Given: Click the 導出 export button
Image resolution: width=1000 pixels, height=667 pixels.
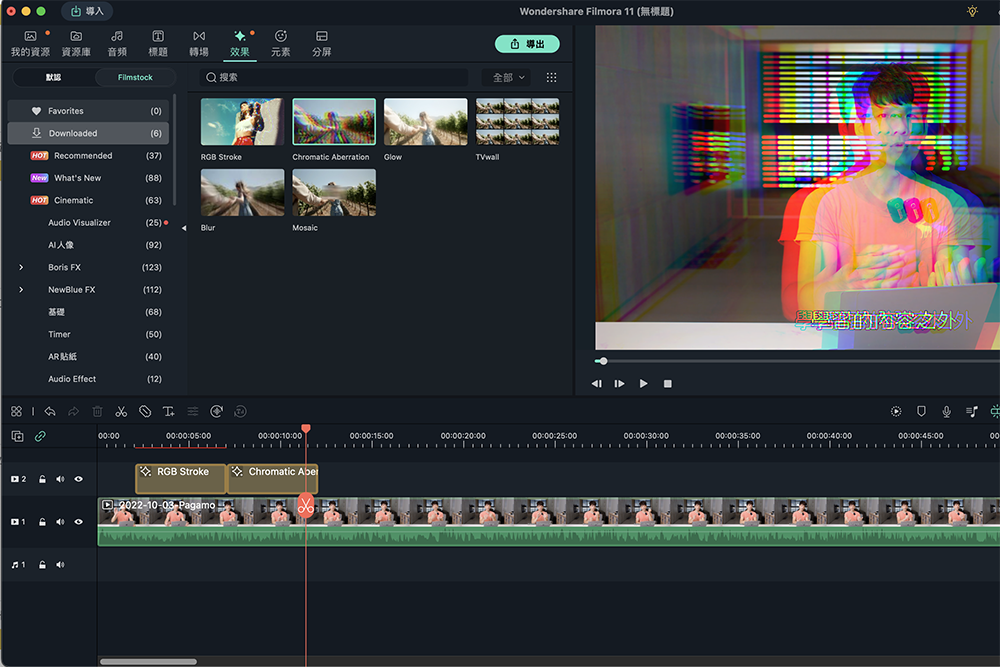Looking at the screenshot, I should (527, 44).
